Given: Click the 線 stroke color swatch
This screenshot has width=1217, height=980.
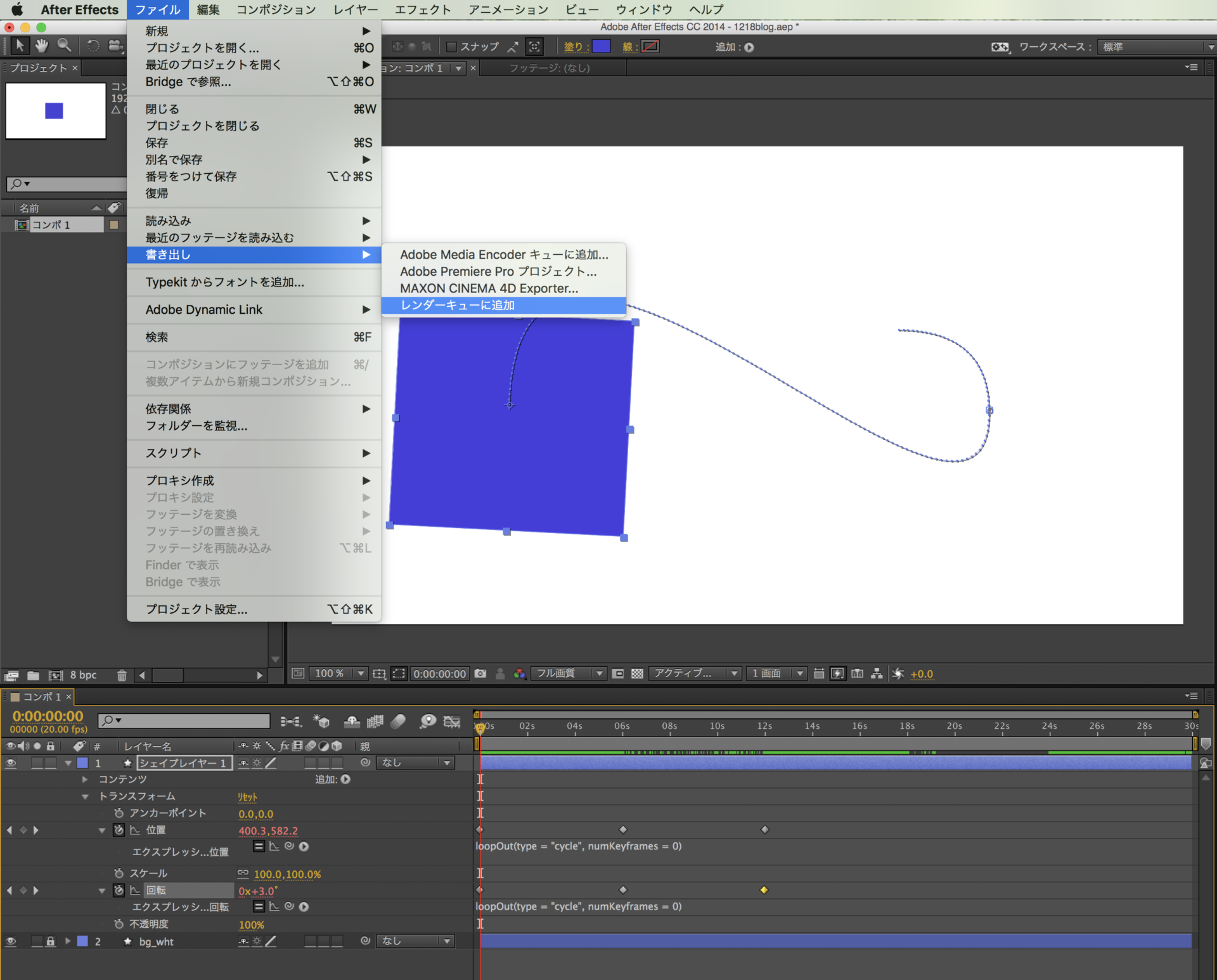Looking at the screenshot, I should (x=650, y=46).
